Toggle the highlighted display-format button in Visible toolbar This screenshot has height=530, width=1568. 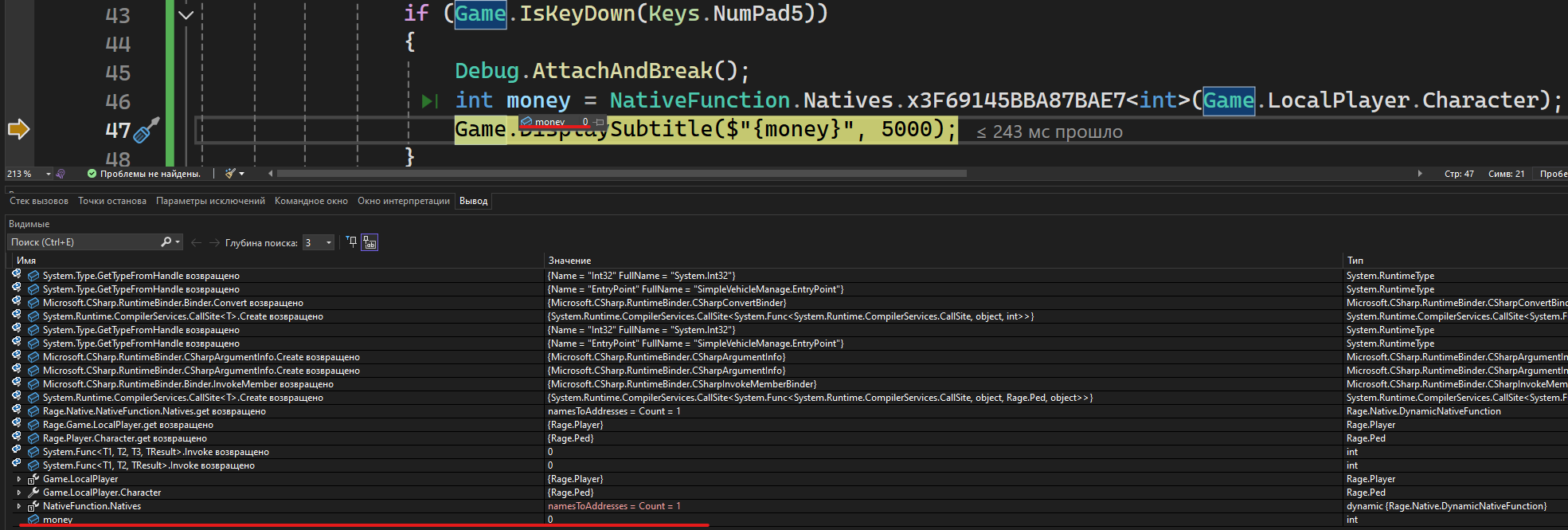[370, 242]
